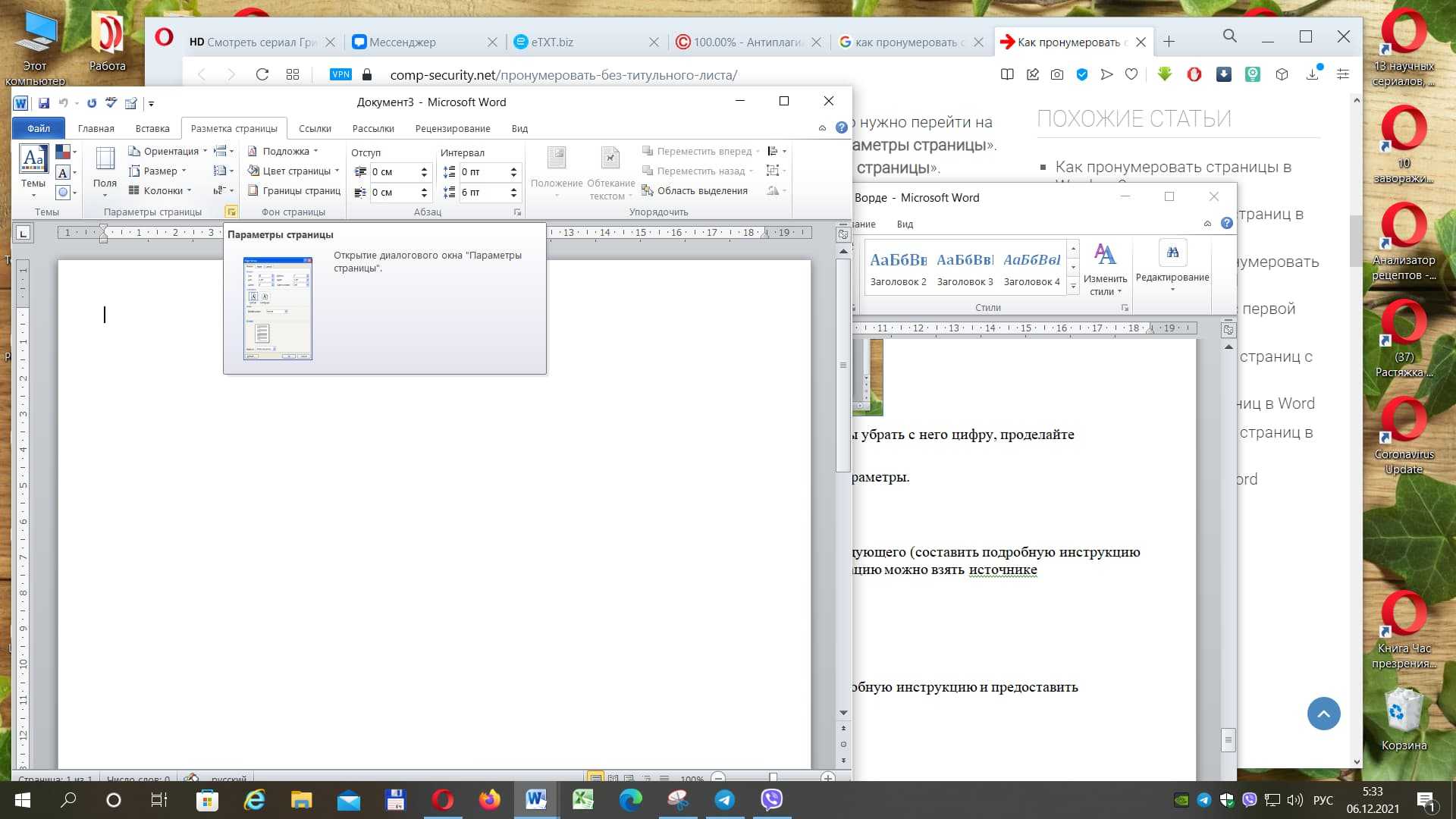Open Opera easy setup sliders icon
This screenshot has height=819, width=1456.
pyautogui.click(x=1343, y=74)
